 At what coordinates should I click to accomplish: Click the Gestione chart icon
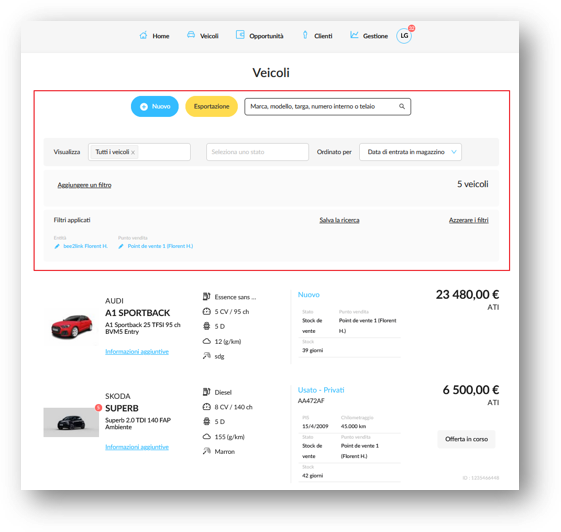(354, 35)
